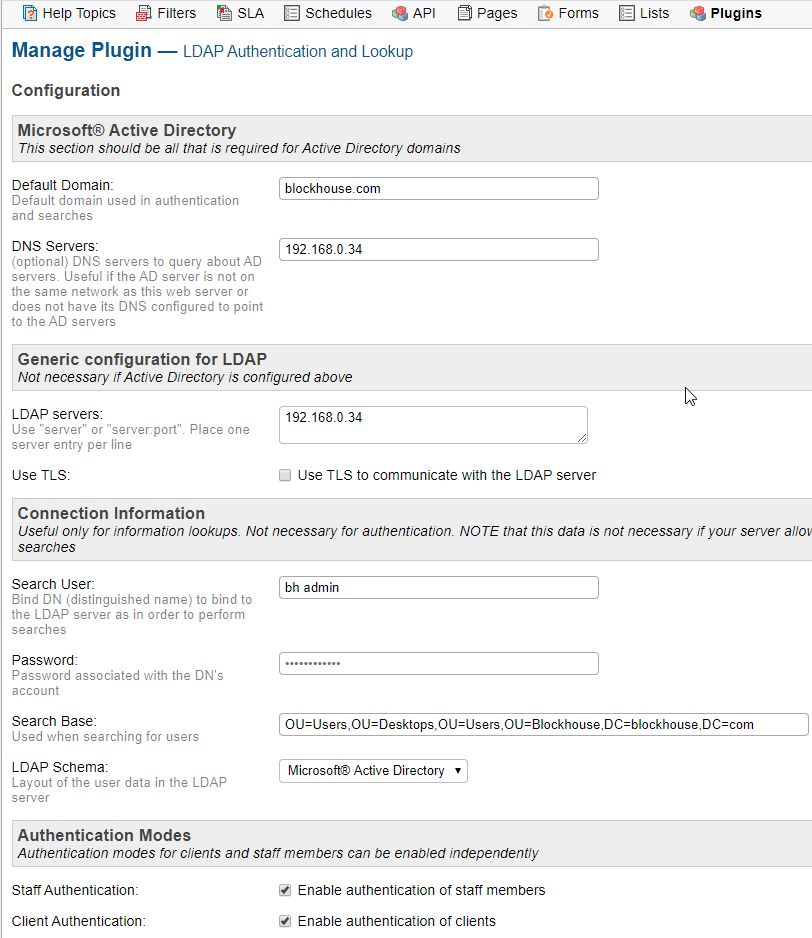Click the Filters icon in navigation

pos(143,13)
